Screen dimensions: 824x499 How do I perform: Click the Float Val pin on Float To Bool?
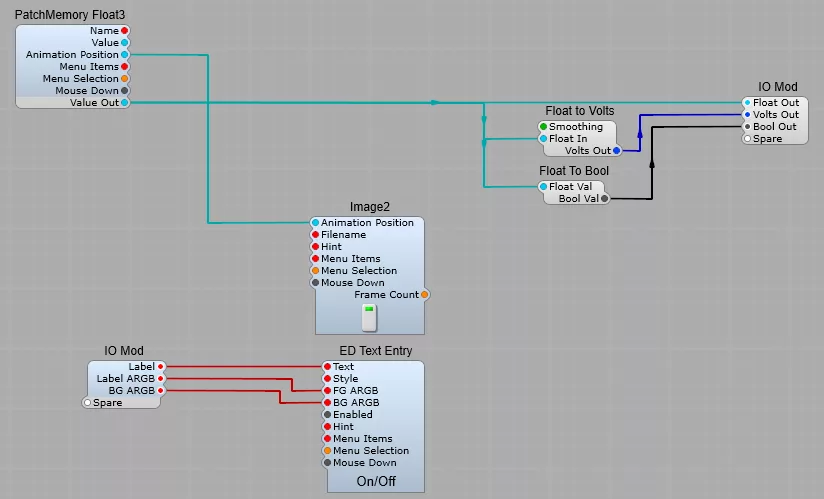click(544, 187)
